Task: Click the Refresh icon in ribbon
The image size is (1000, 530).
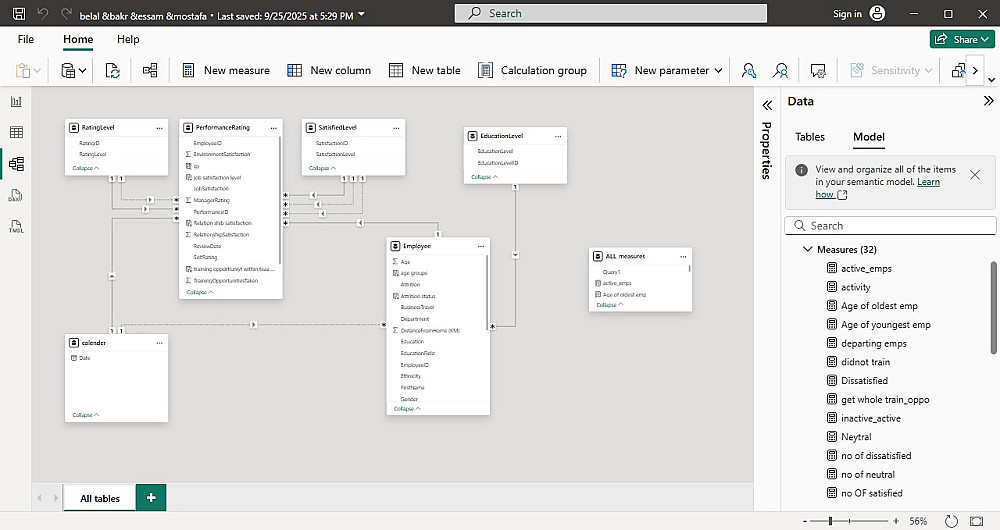Action: [x=113, y=70]
